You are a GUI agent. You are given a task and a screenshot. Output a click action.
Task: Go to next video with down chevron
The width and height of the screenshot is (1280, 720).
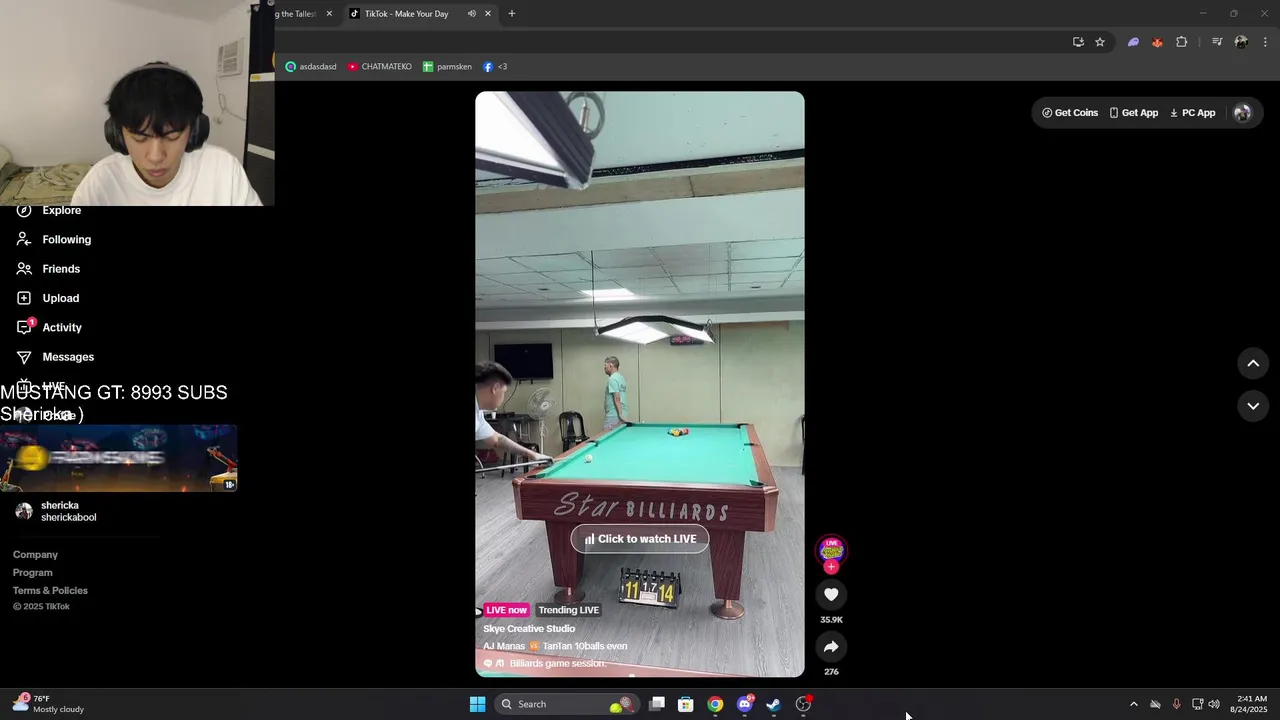1253,406
